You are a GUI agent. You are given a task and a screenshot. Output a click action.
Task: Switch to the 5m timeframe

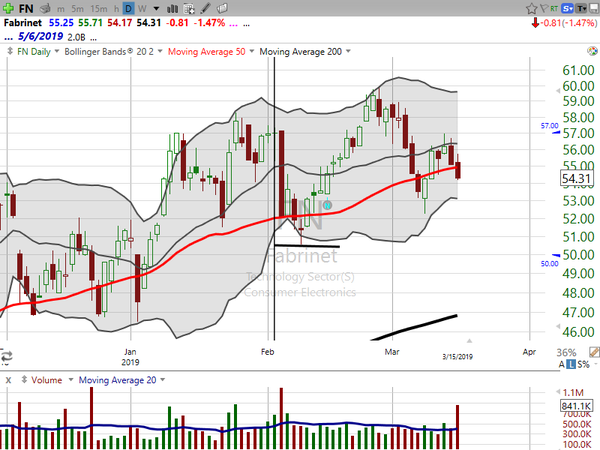coord(77,8)
